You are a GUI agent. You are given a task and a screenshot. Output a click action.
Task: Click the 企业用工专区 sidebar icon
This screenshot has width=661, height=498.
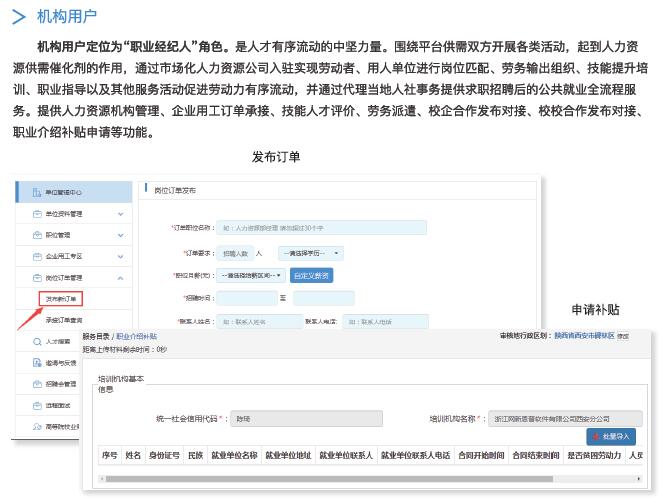click(x=36, y=256)
